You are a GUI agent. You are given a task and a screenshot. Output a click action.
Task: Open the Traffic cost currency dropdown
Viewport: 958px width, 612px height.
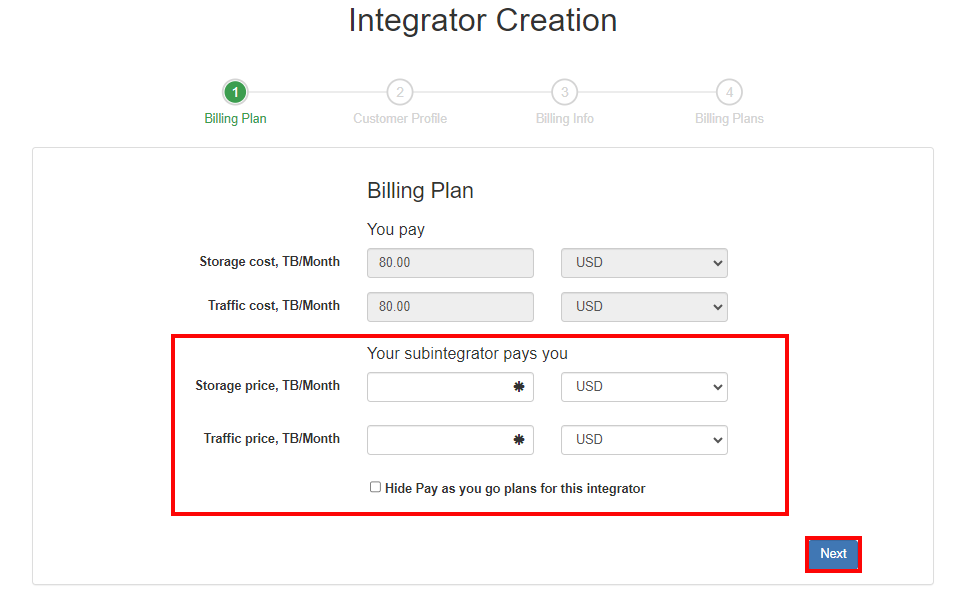pyautogui.click(x=644, y=307)
